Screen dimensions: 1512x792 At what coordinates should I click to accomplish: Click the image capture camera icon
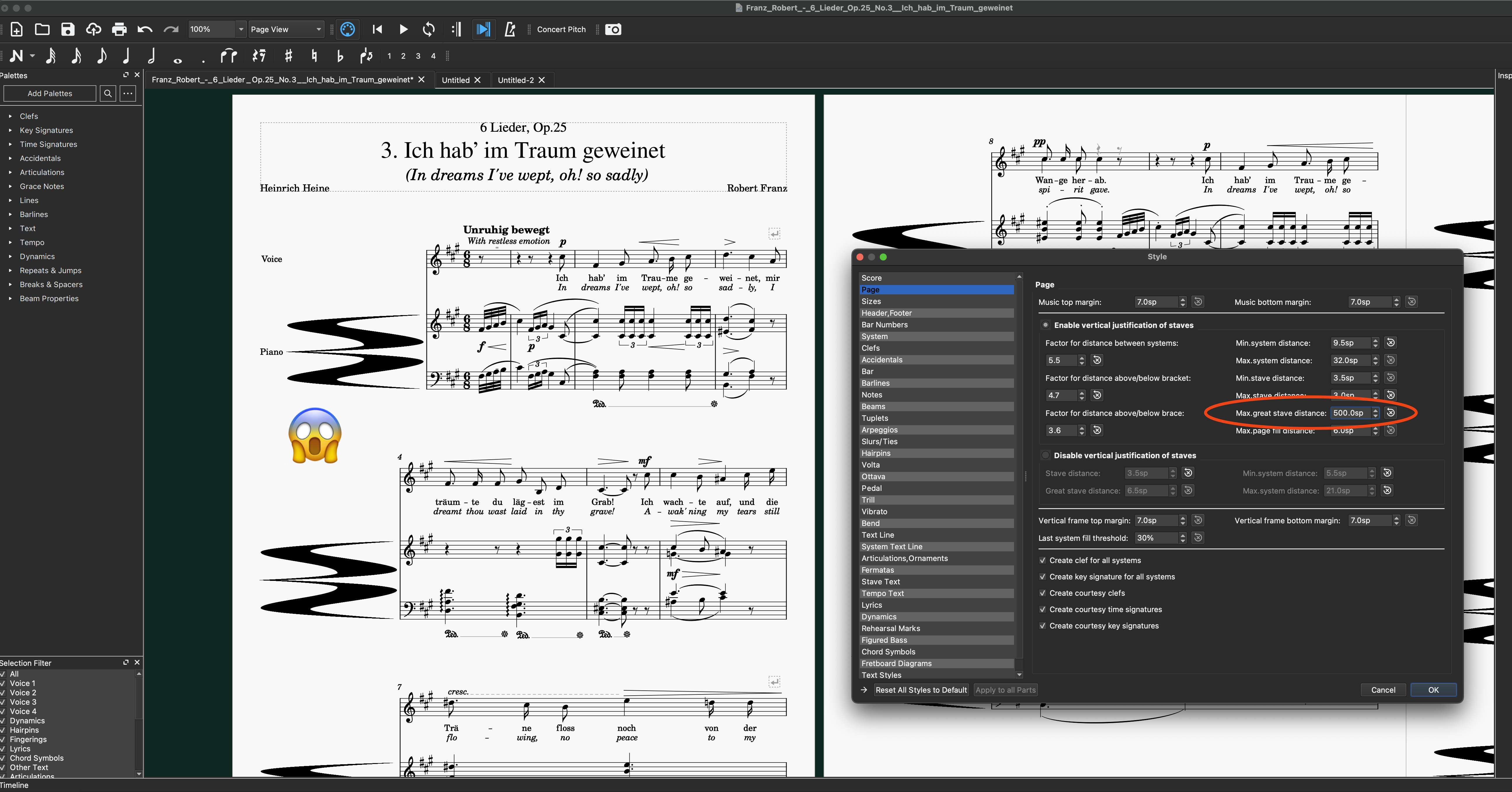[x=613, y=29]
